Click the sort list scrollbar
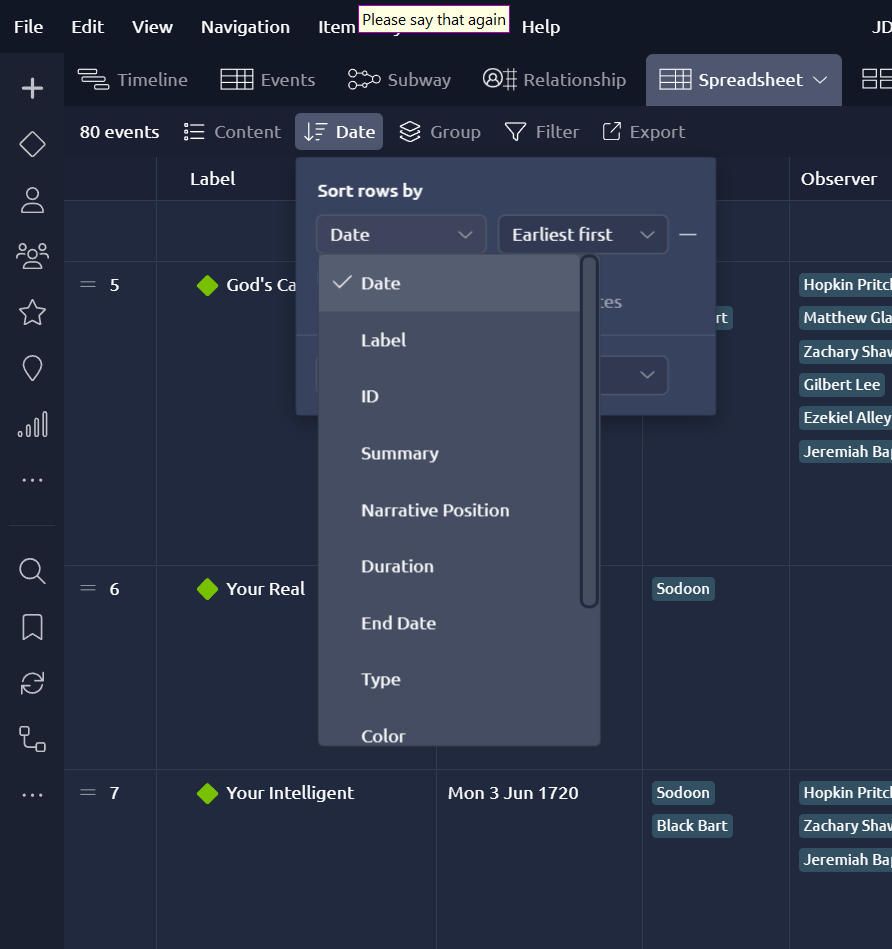The image size is (892, 949). 589,431
